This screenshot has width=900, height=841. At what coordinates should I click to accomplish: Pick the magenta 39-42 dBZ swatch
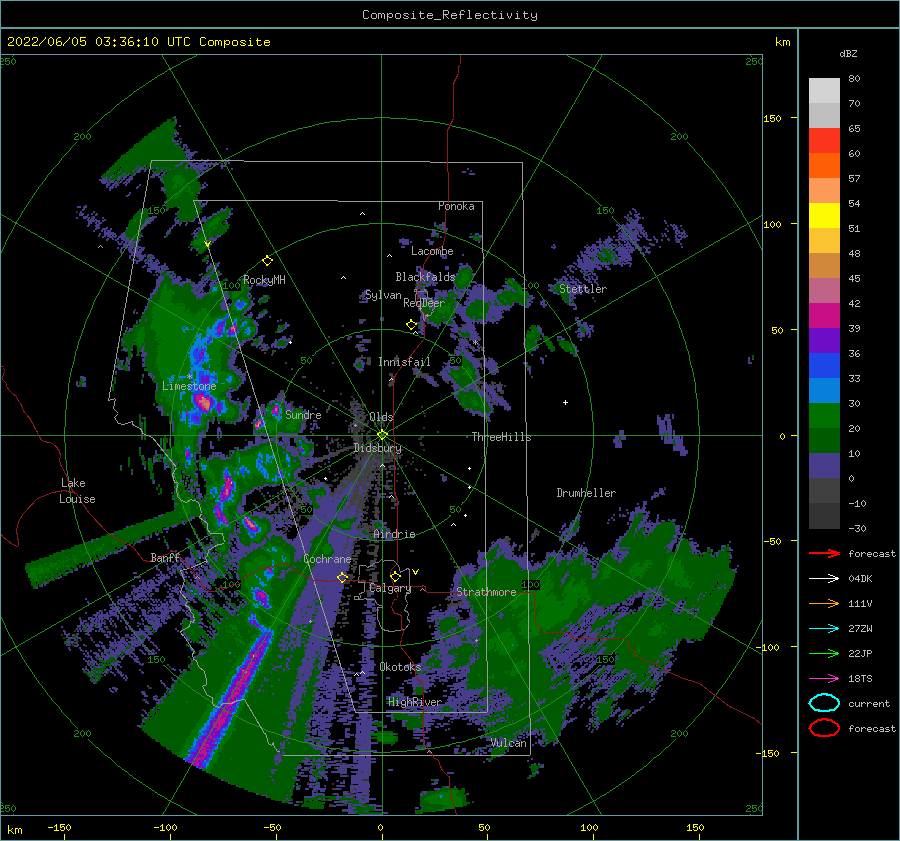point(824,316)
